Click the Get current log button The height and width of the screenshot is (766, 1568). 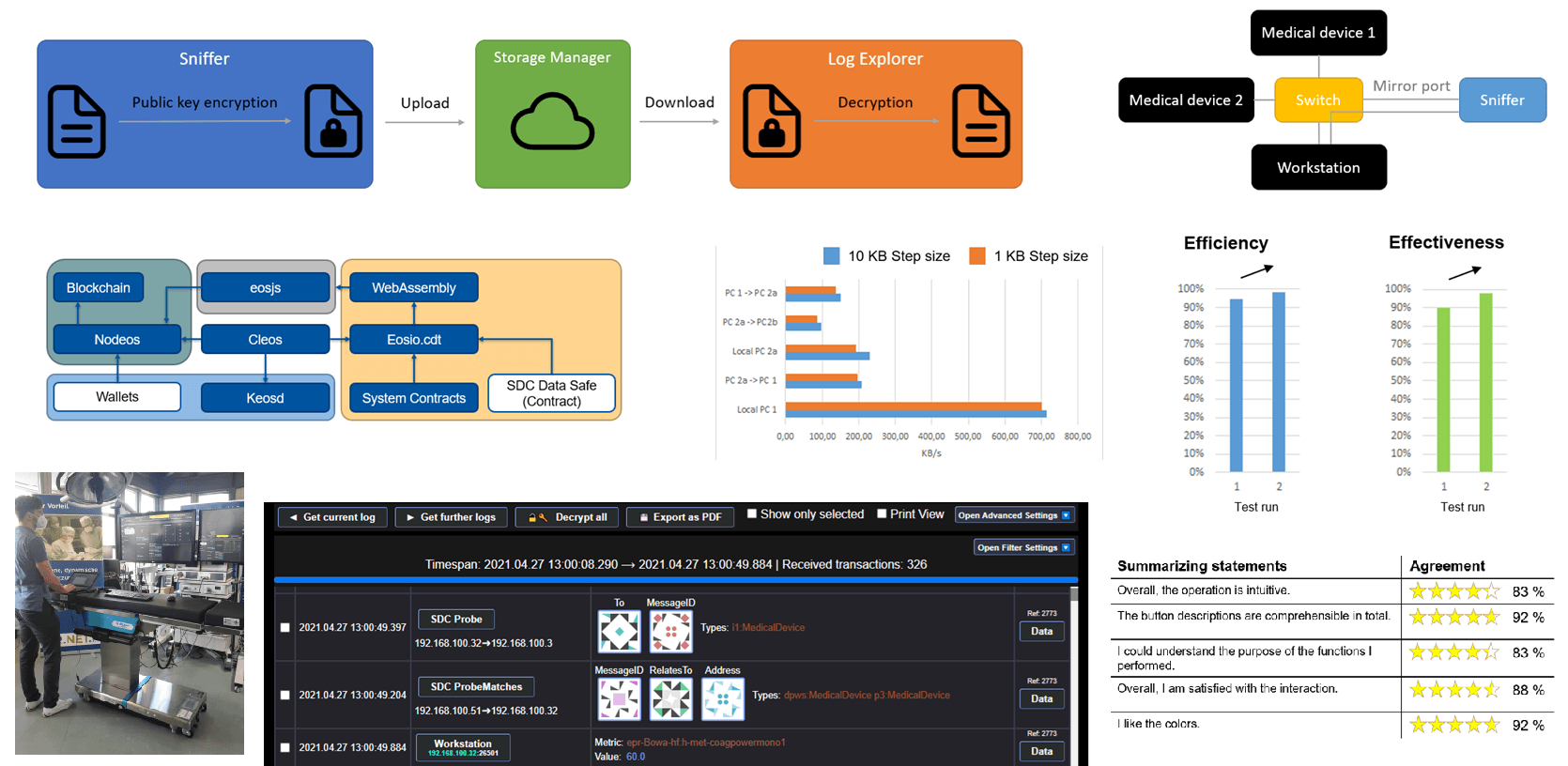(x=332, y=517)
